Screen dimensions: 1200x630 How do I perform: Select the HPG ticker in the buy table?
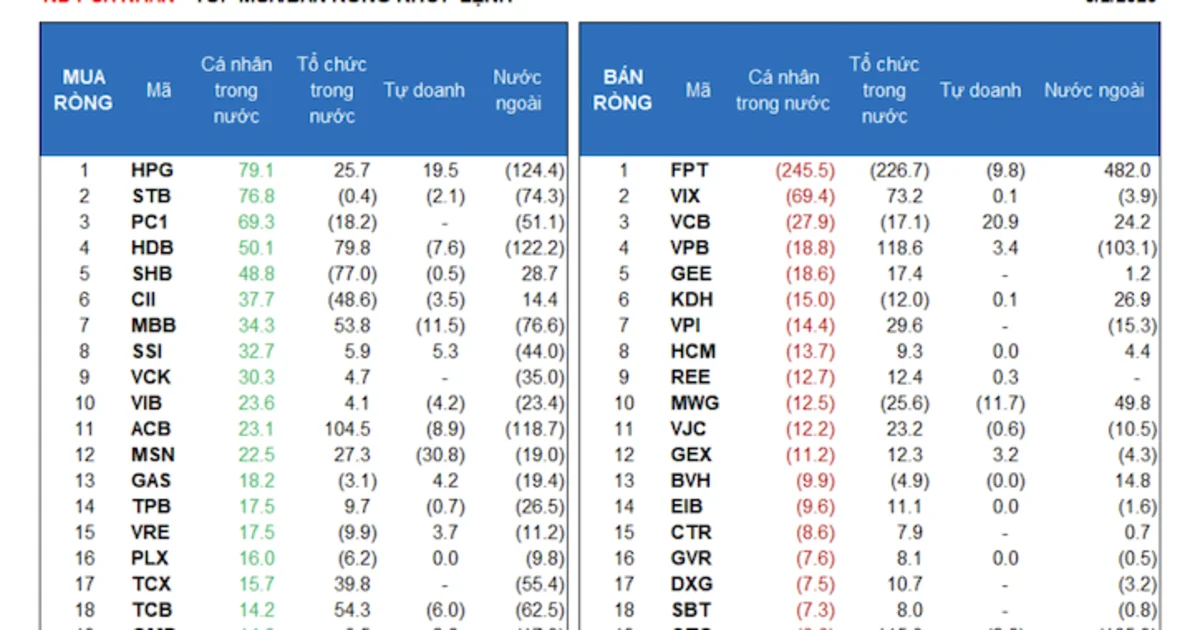(152, 171)
